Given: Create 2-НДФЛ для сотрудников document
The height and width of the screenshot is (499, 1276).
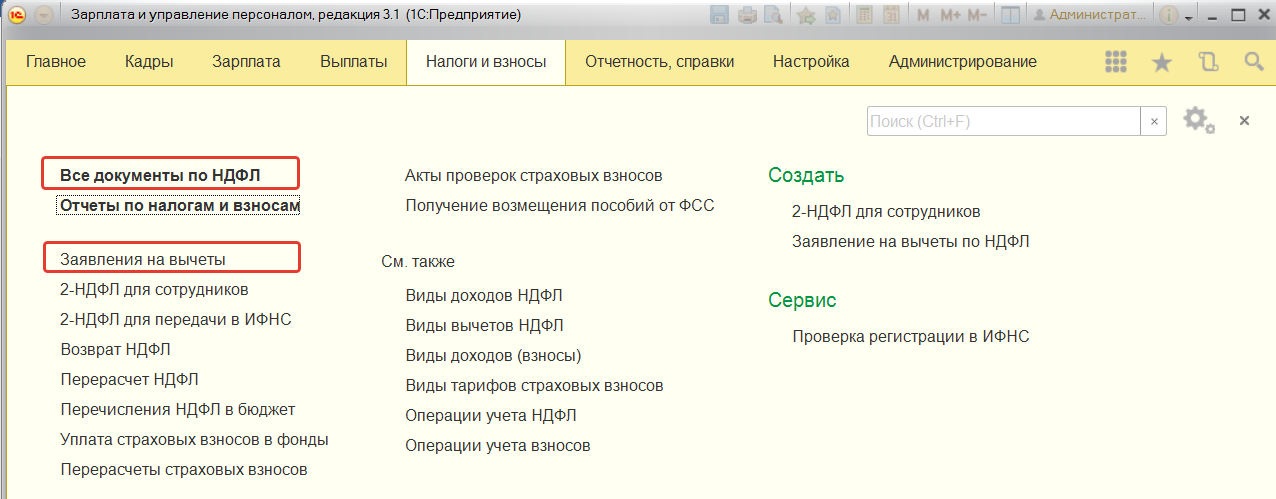Looking at the screenshot, I should point(885,212).
